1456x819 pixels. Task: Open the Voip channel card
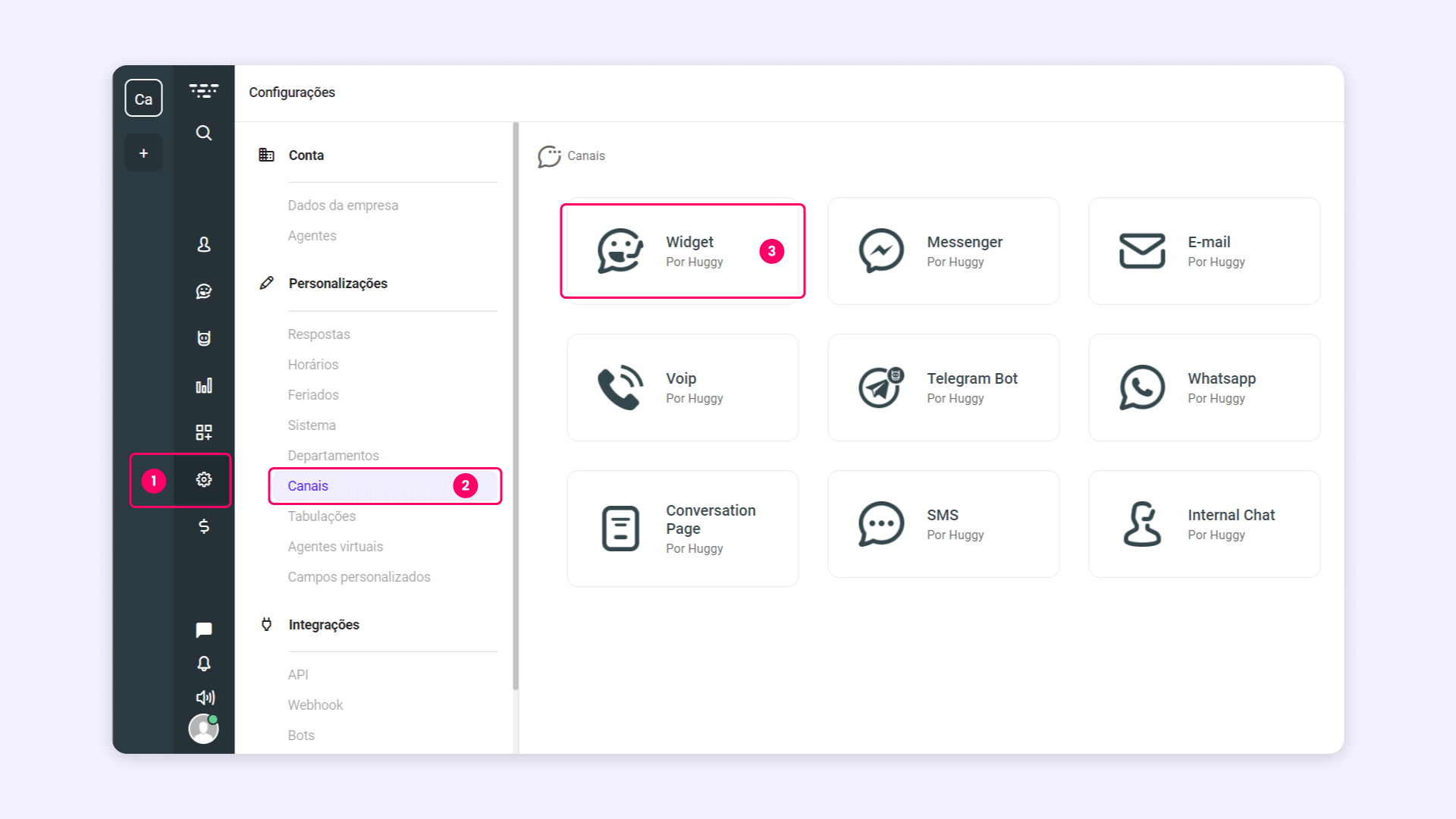pos(682,388)
